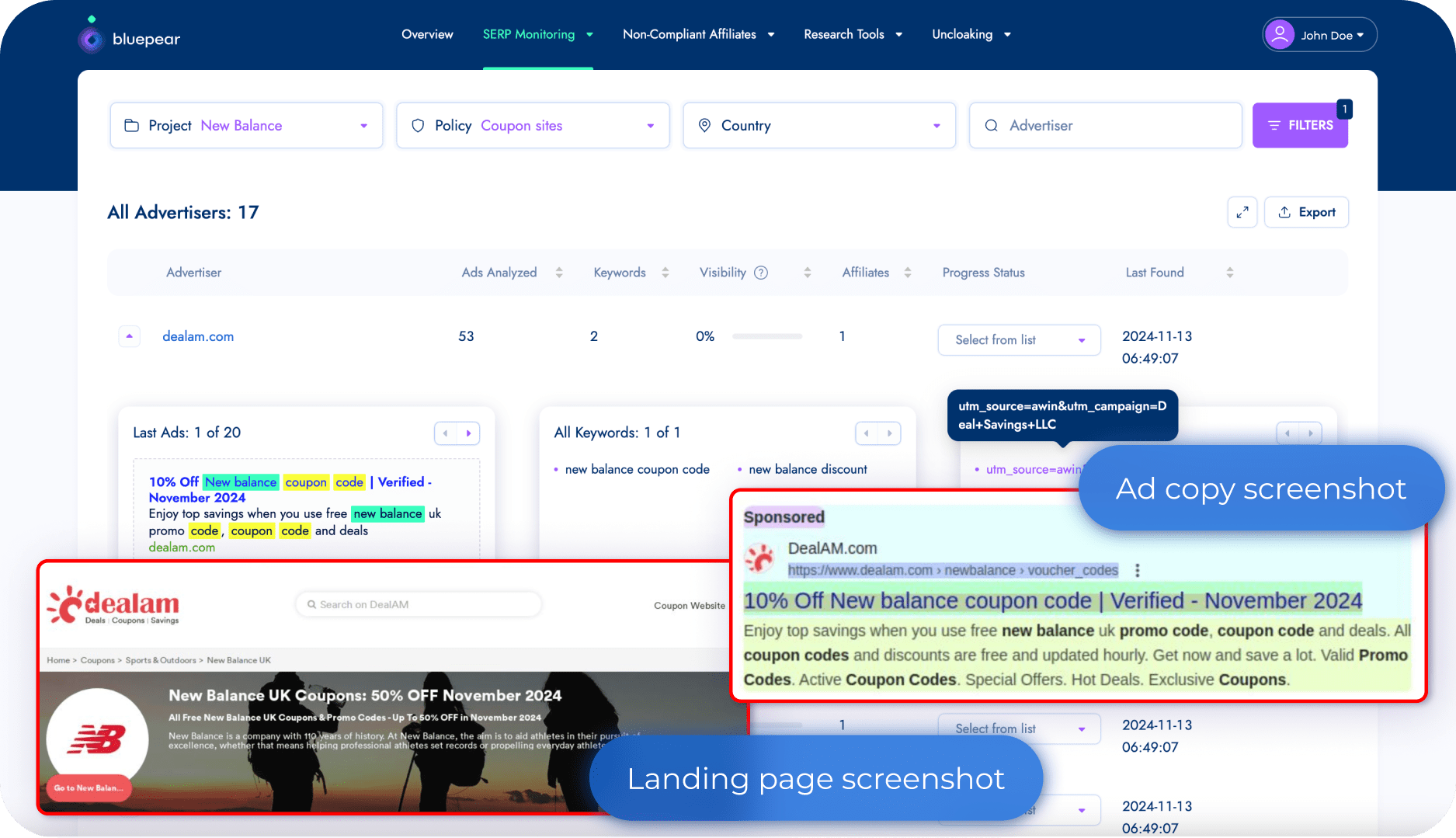The image size is (1456, 838).
Task: Sort by Affiliates column arrows
Action: tap(908, 273)
